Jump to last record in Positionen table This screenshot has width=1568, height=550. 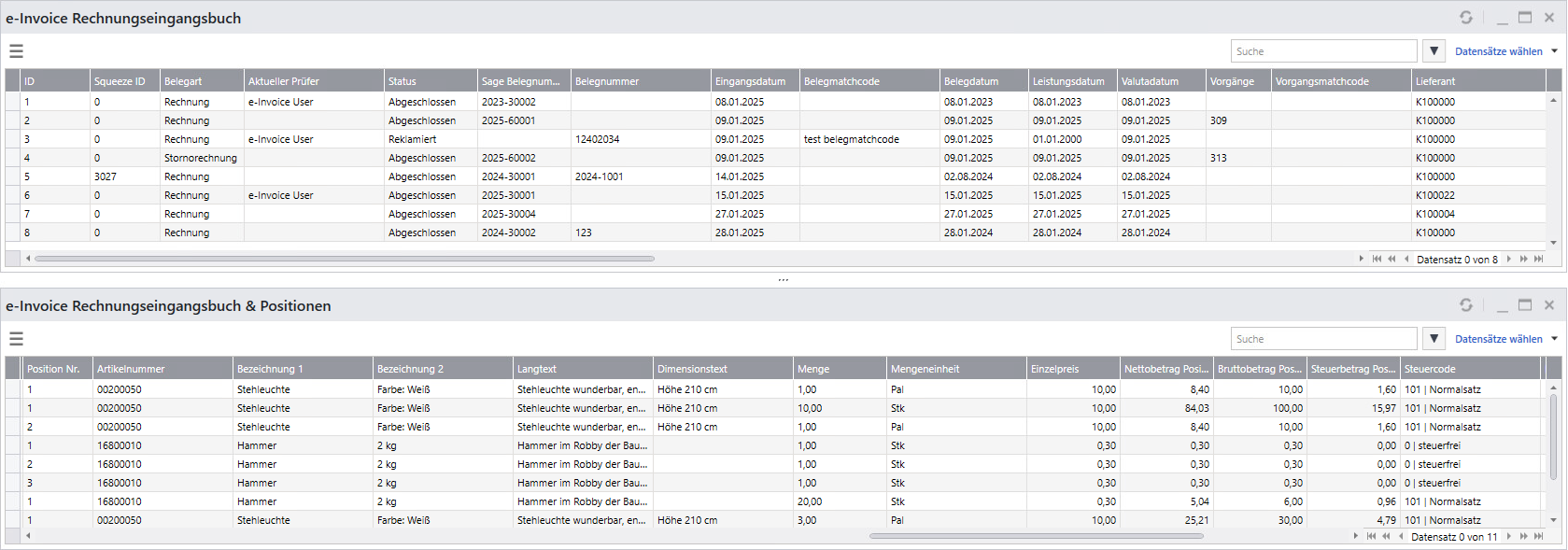point(1538,537)
